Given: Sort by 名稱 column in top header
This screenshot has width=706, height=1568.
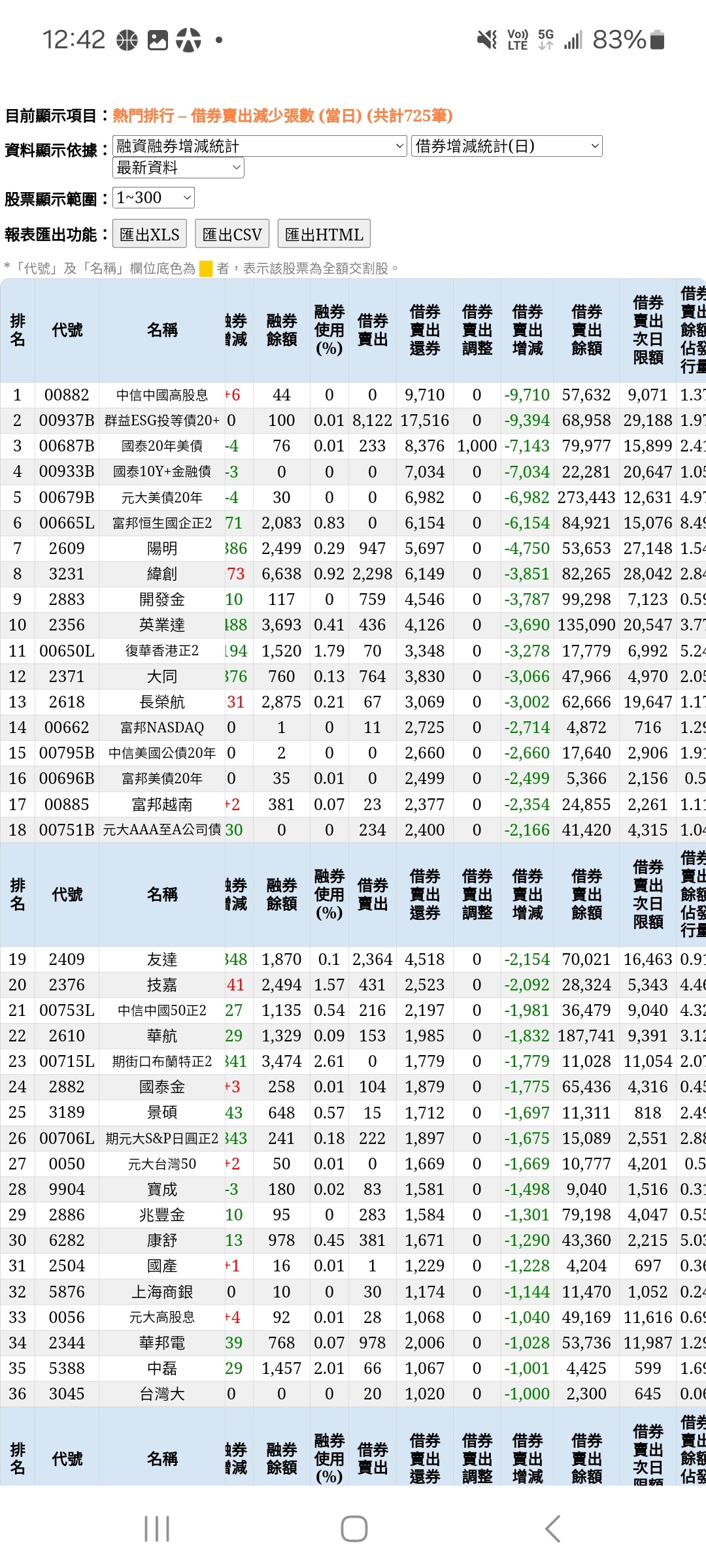Looking at the screenshot, I should pos(162,330).
